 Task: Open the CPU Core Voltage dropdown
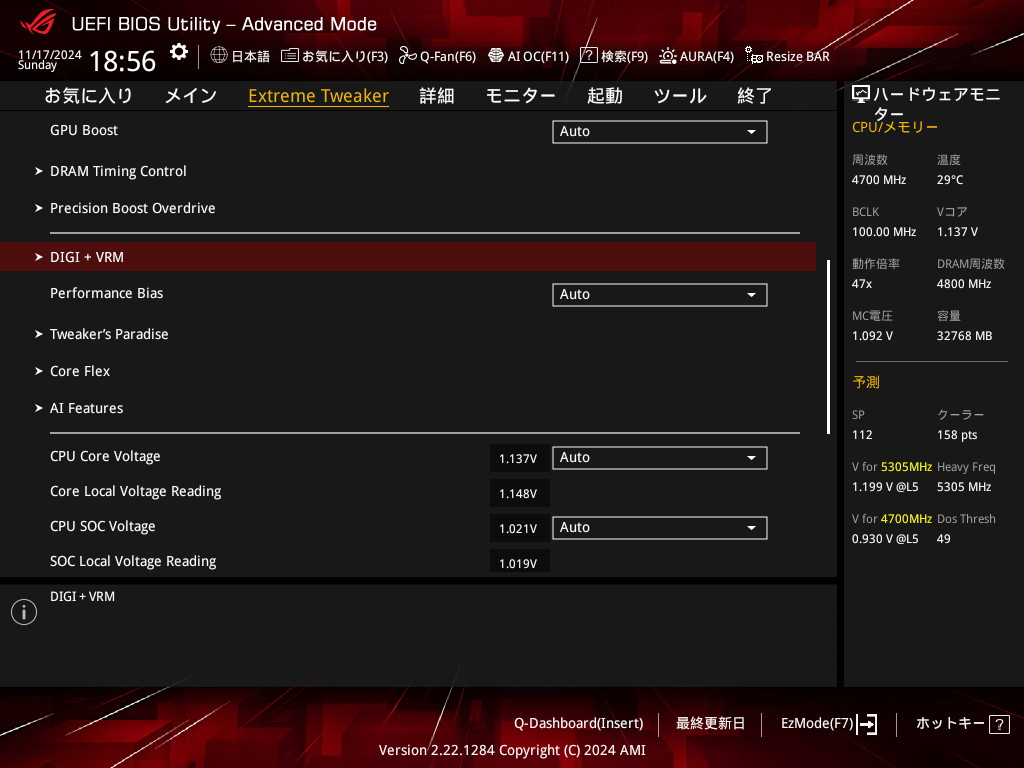click(660, 458)
